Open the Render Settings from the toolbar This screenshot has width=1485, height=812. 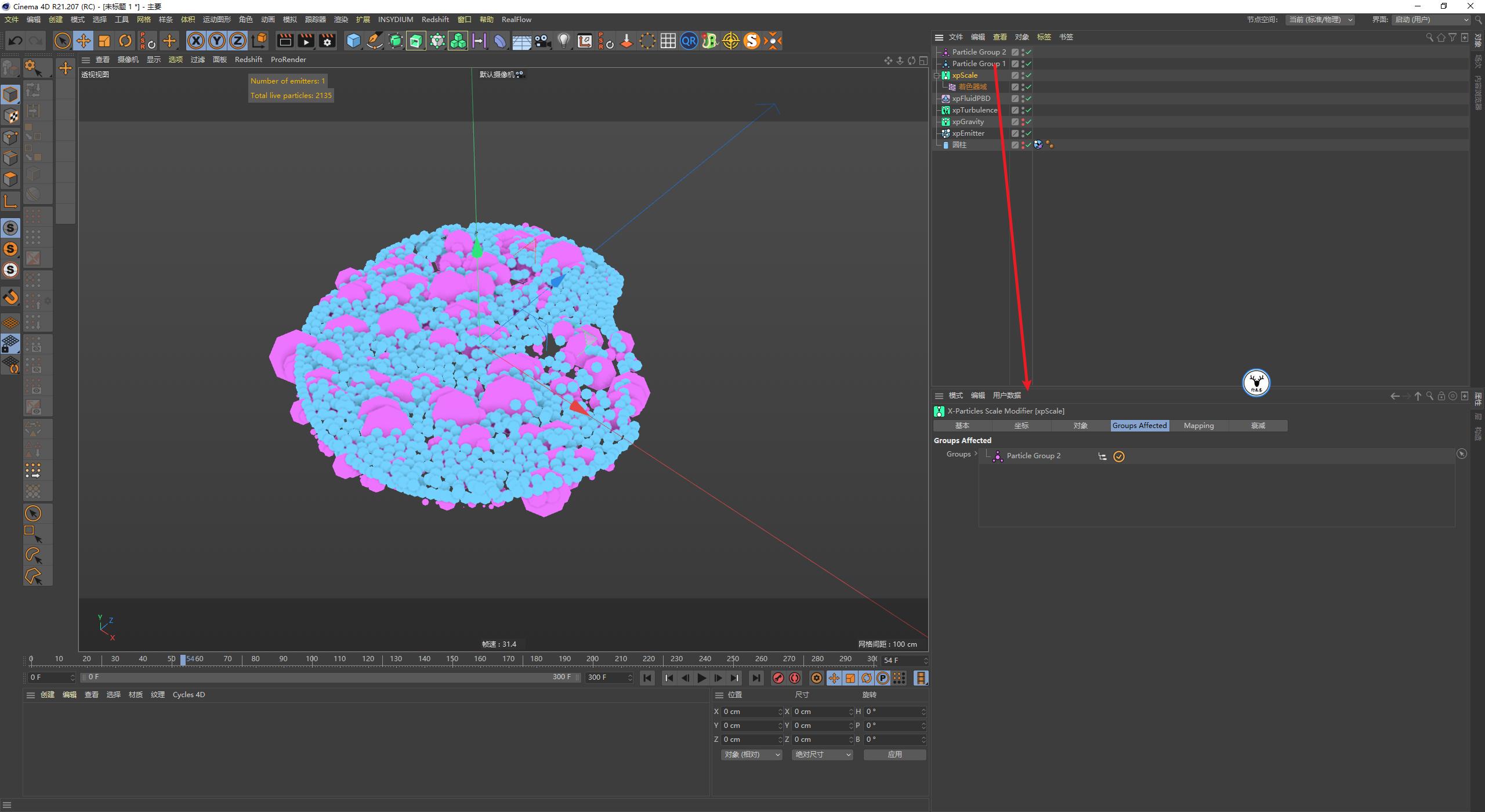pyautogui.click(x=327, y=41)
